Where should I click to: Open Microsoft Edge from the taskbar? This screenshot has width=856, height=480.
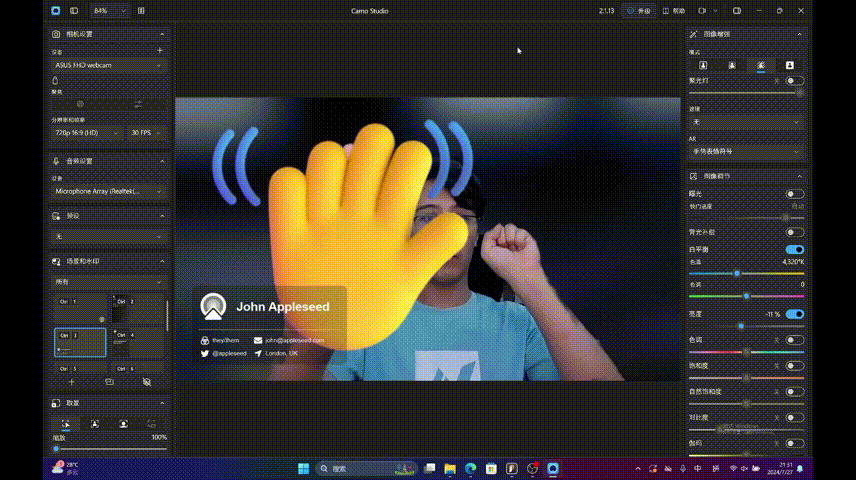click(470, 468)
